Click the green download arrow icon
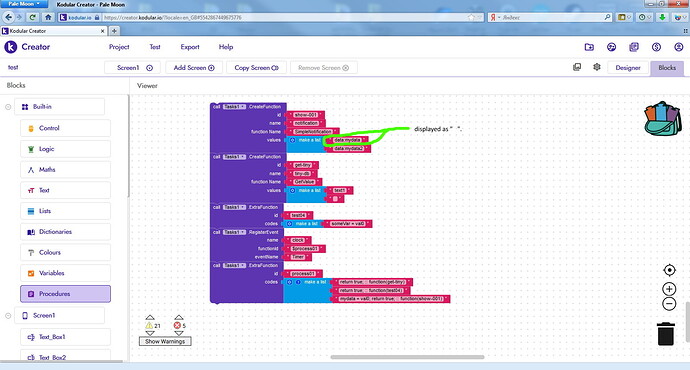Image resolution: width=690 pixels, height=370 pixels. pos(662,17)
